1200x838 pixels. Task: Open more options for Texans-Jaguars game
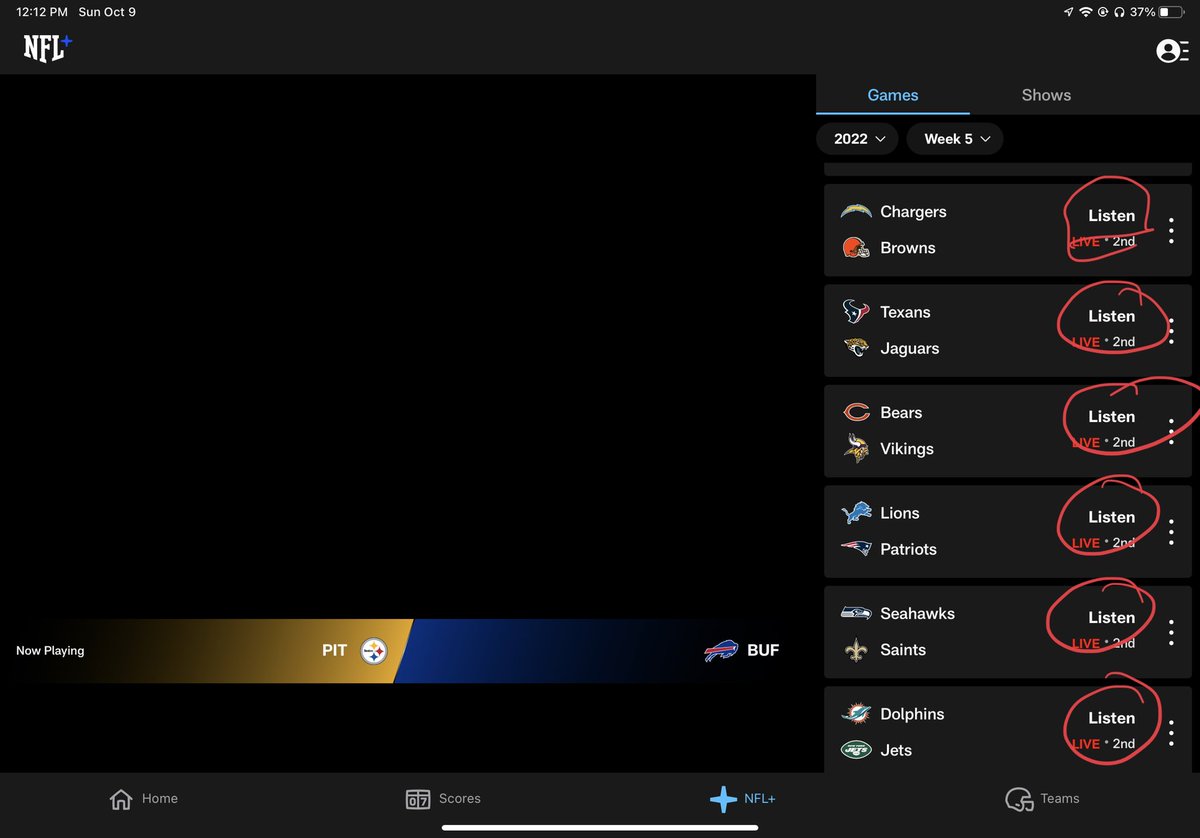[x=1171, y=331]
